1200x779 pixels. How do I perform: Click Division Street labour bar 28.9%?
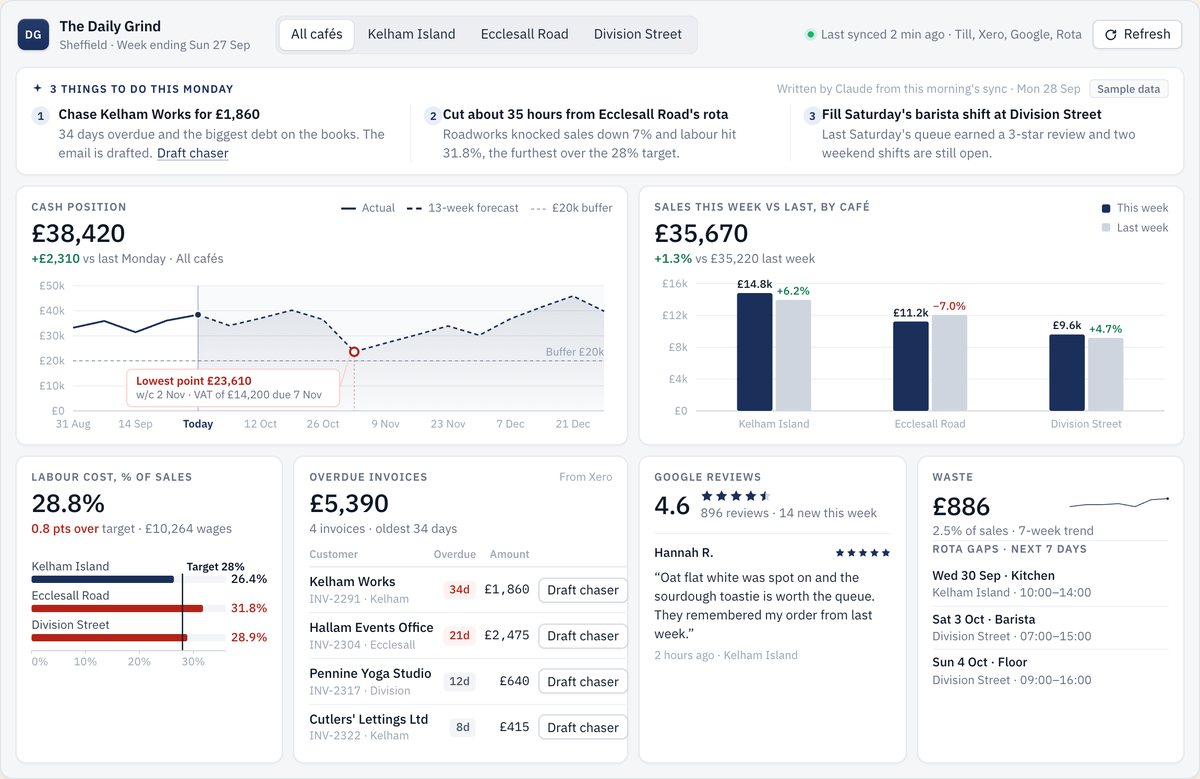109,637
